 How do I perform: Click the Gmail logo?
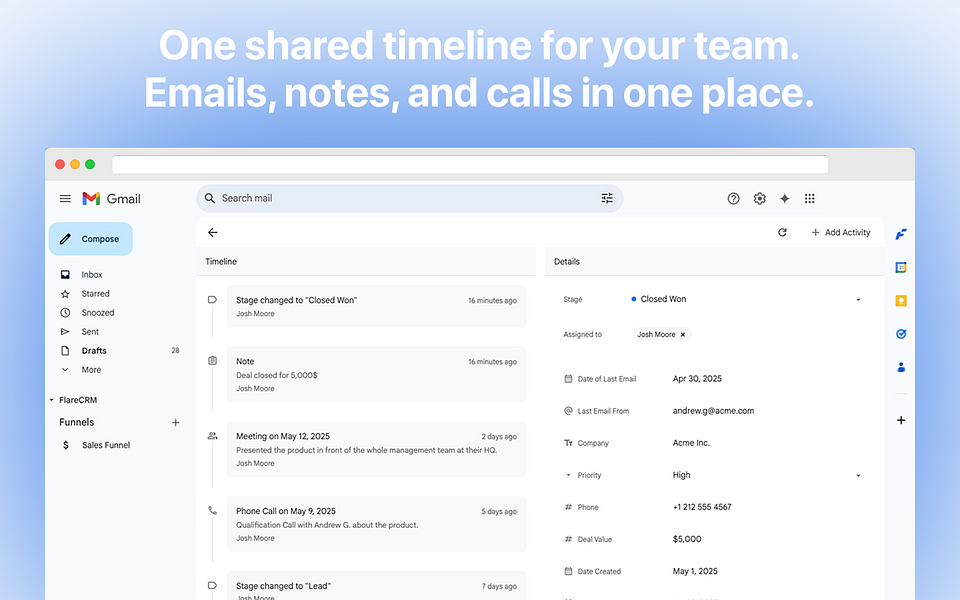111,198
